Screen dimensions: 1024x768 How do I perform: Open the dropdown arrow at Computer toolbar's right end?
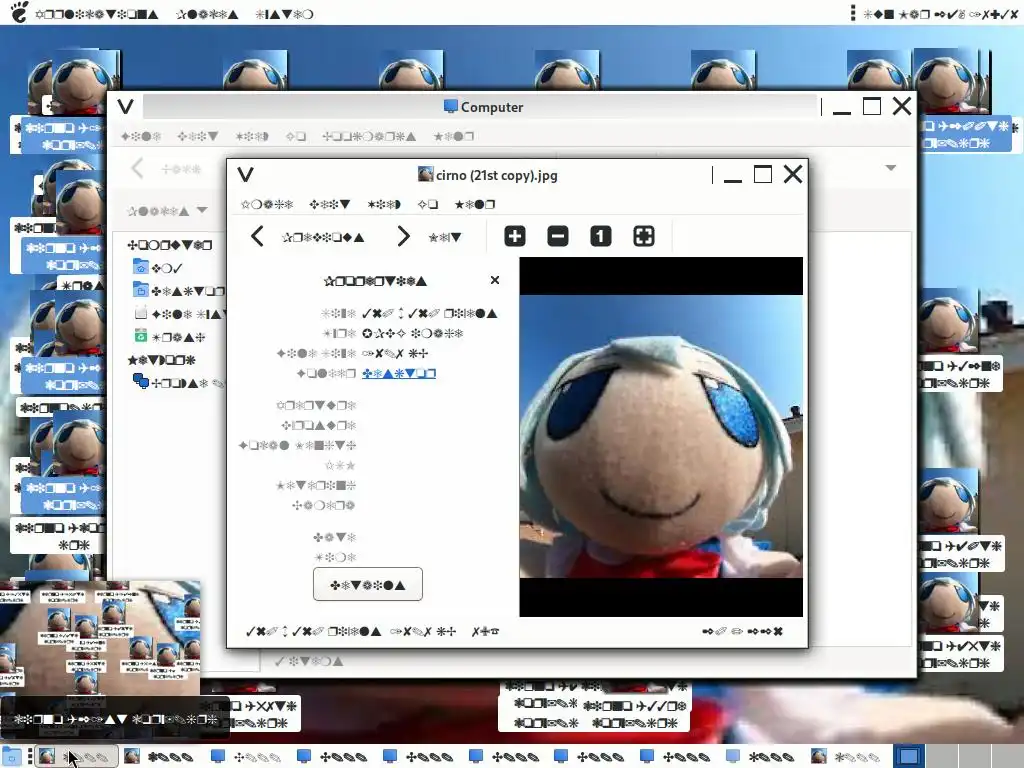890,168
